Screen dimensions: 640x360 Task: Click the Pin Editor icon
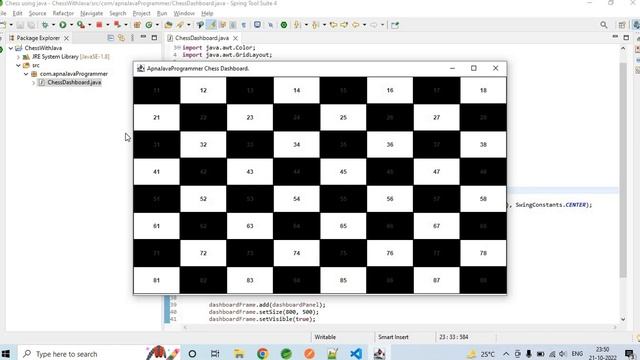[x=395, y=25]
